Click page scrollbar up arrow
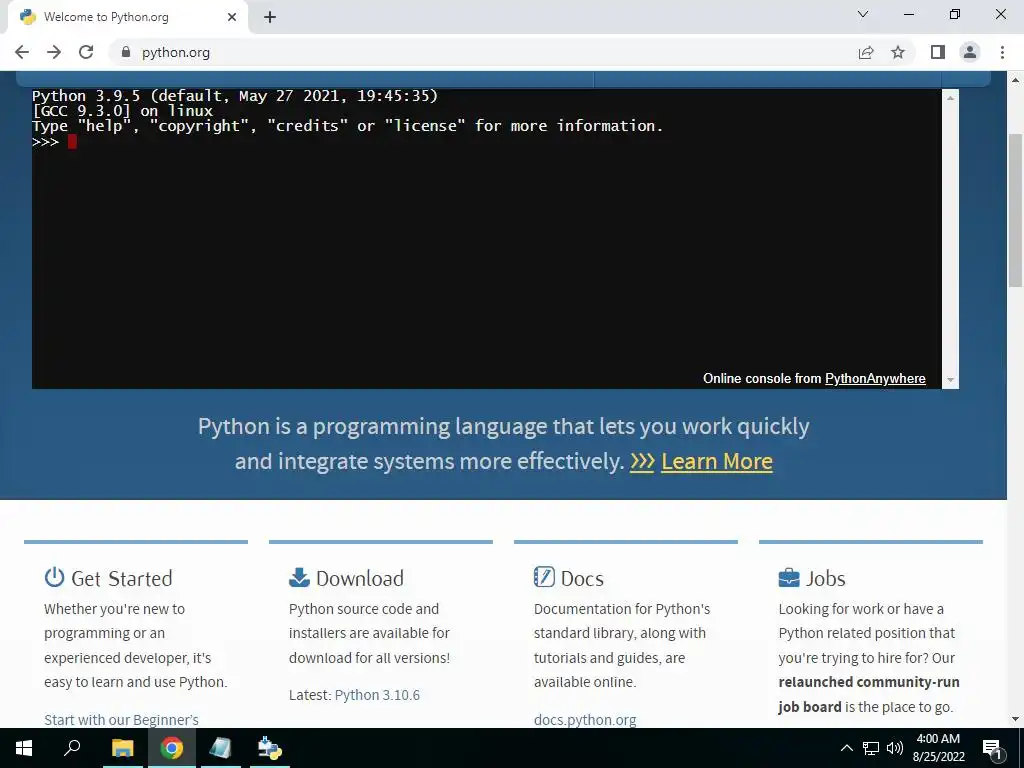 click(1016, 80)
